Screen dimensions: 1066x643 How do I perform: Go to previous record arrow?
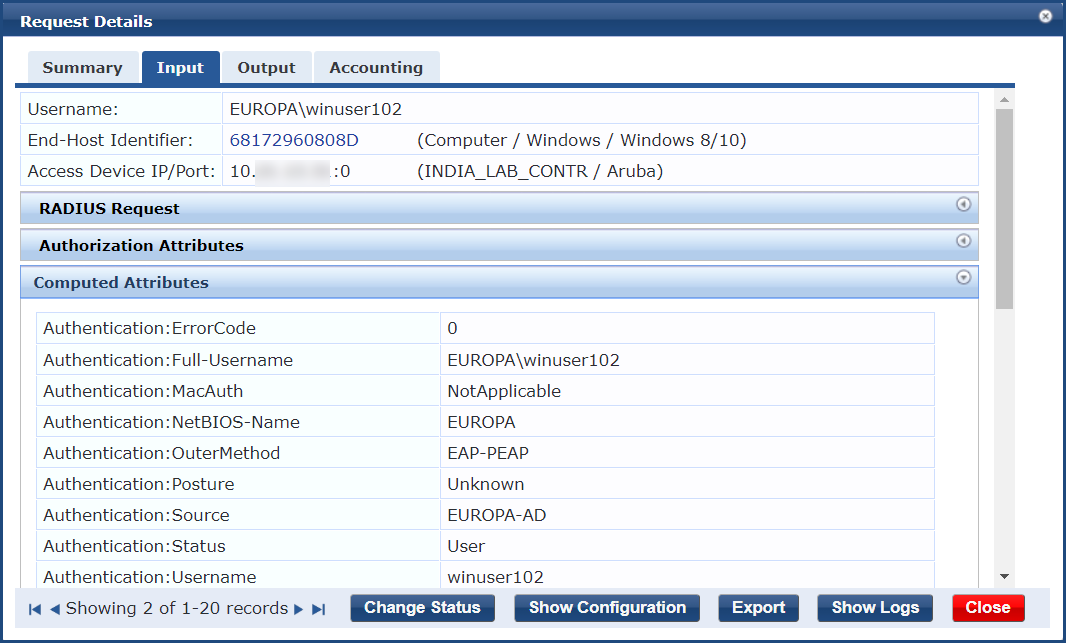click(55, 609)
